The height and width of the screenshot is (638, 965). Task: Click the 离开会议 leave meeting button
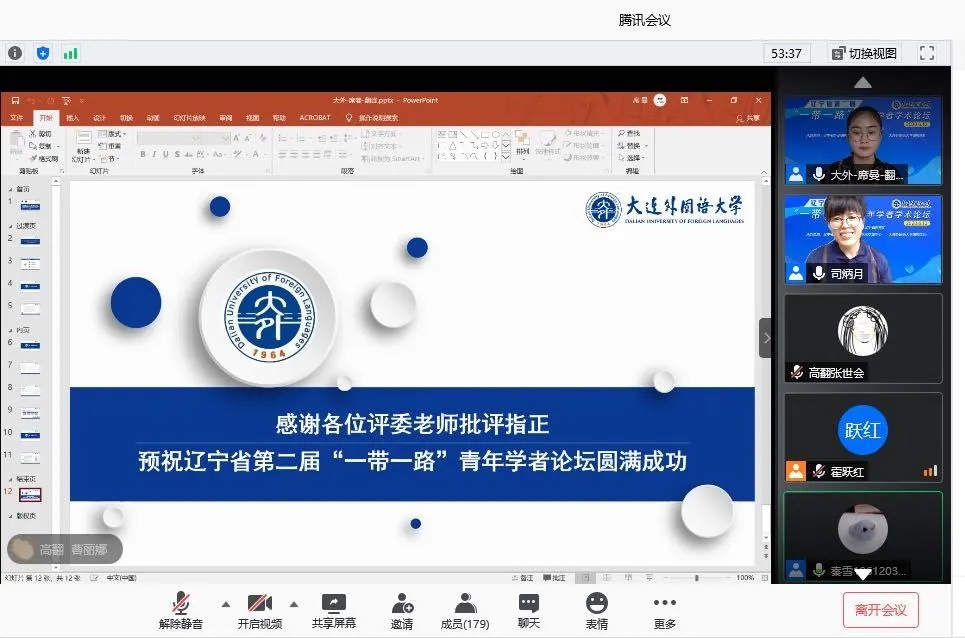(x=880, y=609)
